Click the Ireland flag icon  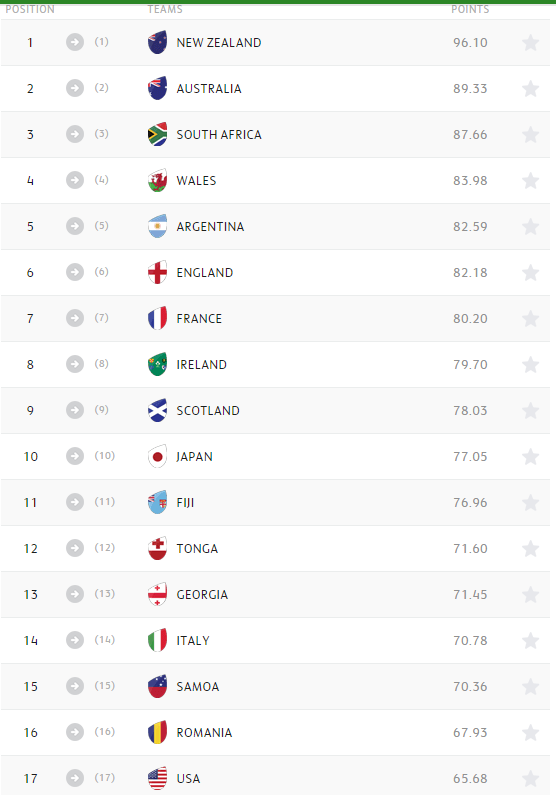tap(157, 365)
